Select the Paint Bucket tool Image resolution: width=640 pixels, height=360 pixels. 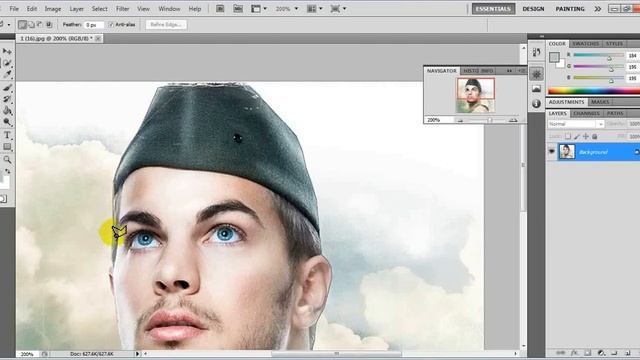[x=7, y=111]
